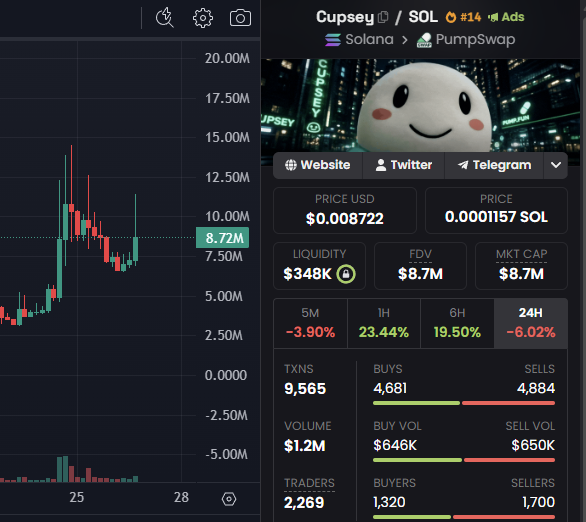Viewport: 586px width, 522px height.
Task: Click the date label 28 on time axis
Action: pos(181,497)
